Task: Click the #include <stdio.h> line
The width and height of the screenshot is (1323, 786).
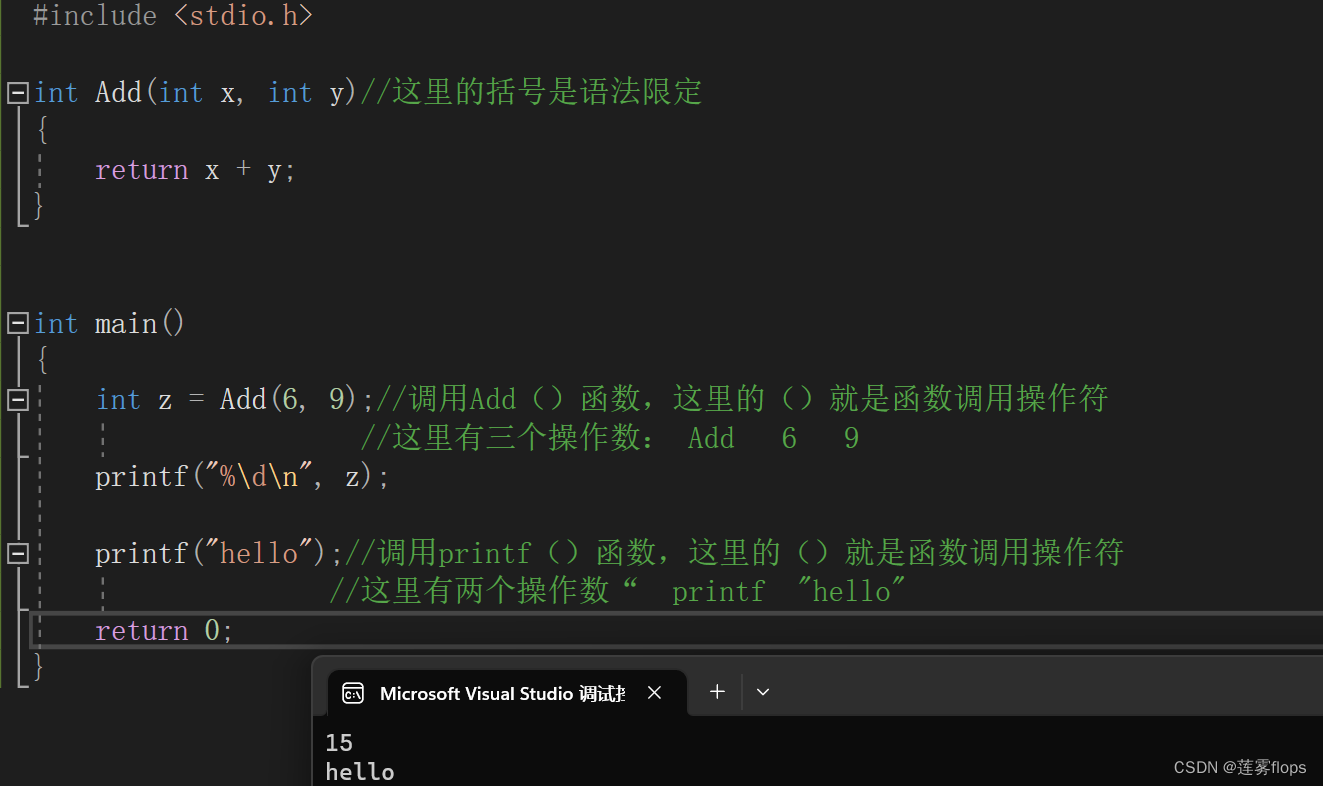Action: (173, 16)
